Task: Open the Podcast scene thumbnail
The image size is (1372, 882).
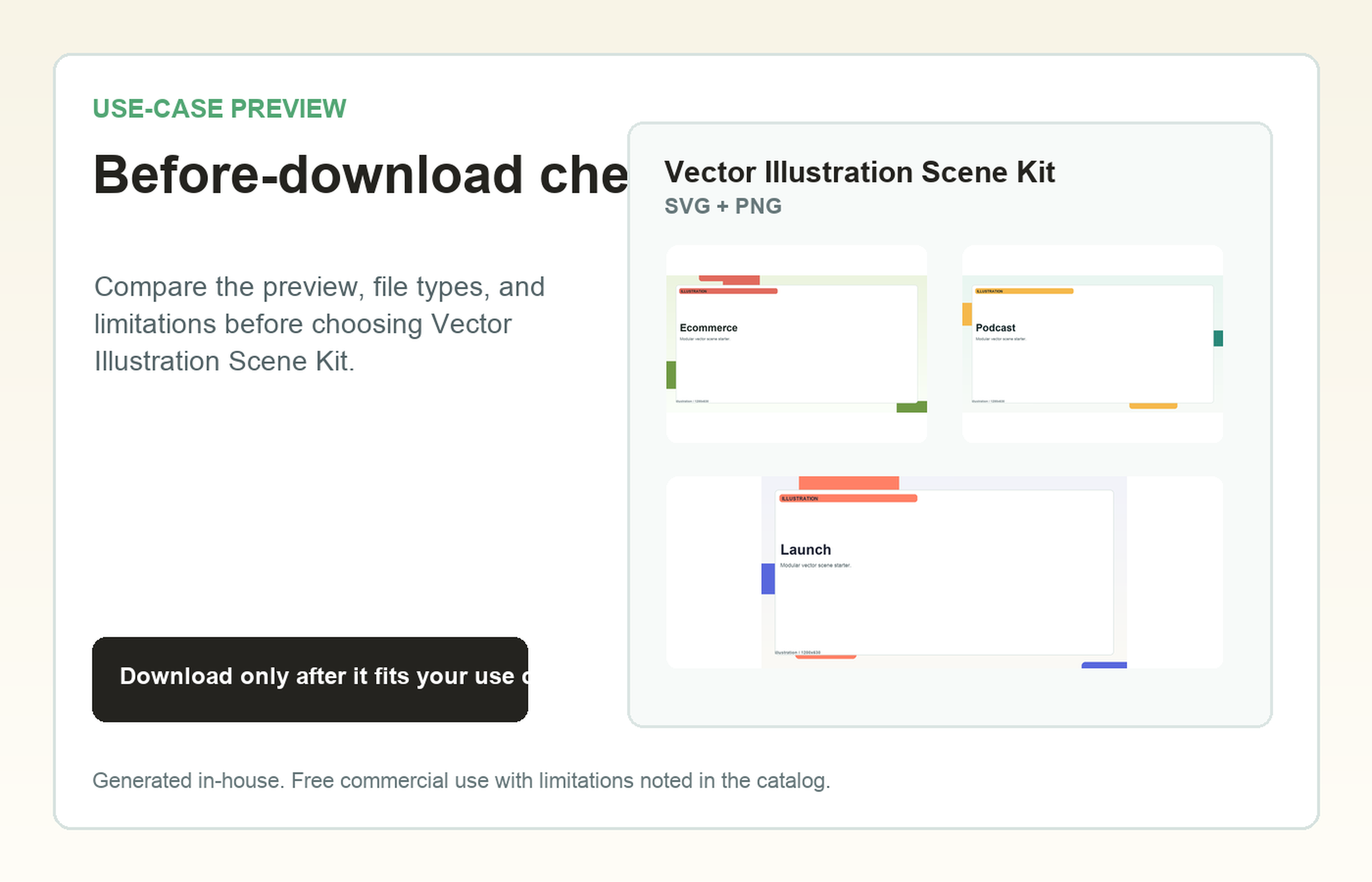Action: click(1093, 343)
